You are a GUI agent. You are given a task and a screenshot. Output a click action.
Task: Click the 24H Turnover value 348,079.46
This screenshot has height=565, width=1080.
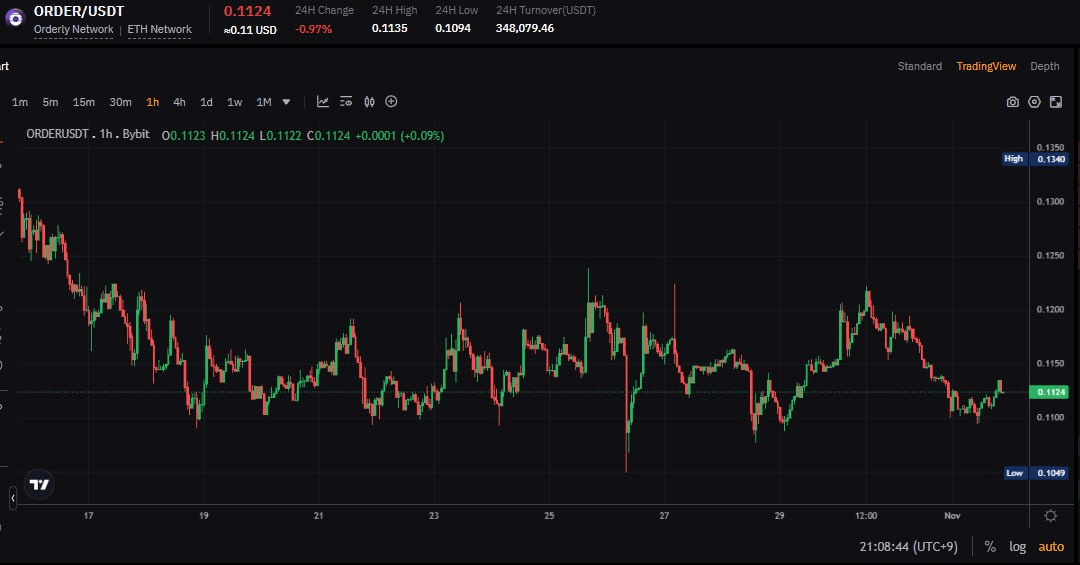pos(525,28)
